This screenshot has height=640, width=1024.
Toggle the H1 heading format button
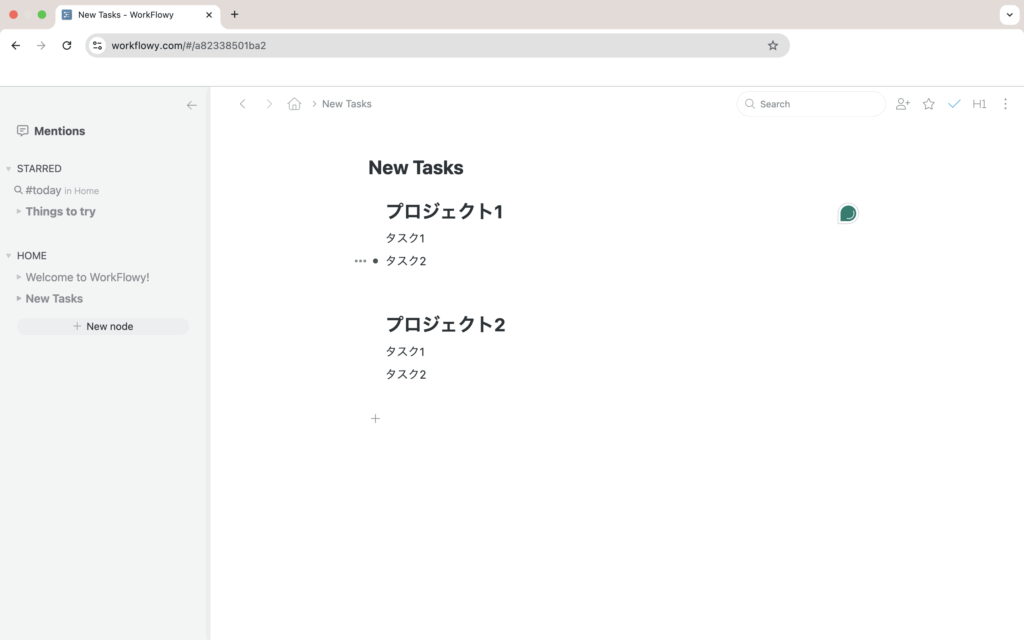[x=979, y=104]
